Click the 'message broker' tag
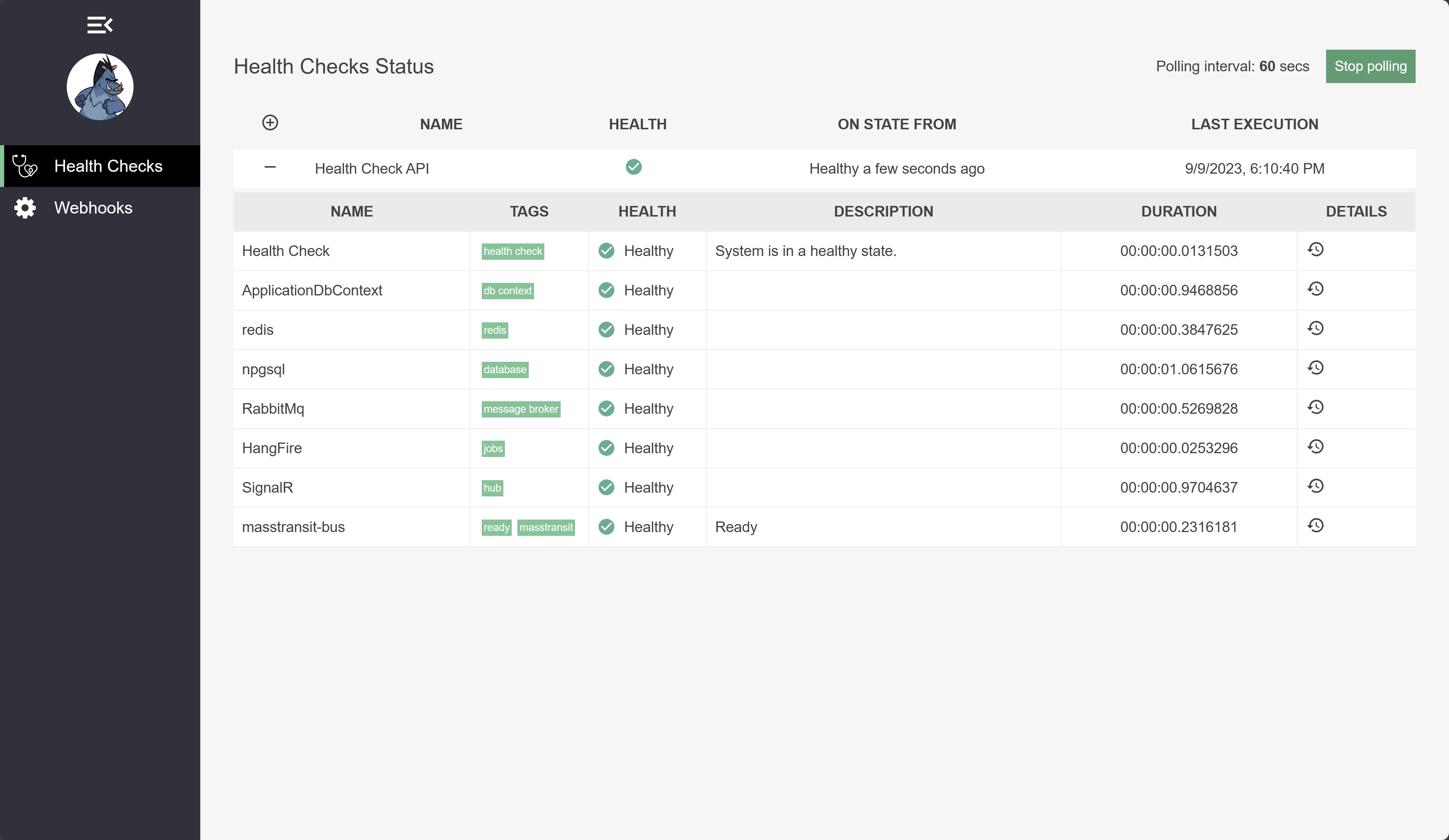1449x840 pixels. tap(520, 409)
